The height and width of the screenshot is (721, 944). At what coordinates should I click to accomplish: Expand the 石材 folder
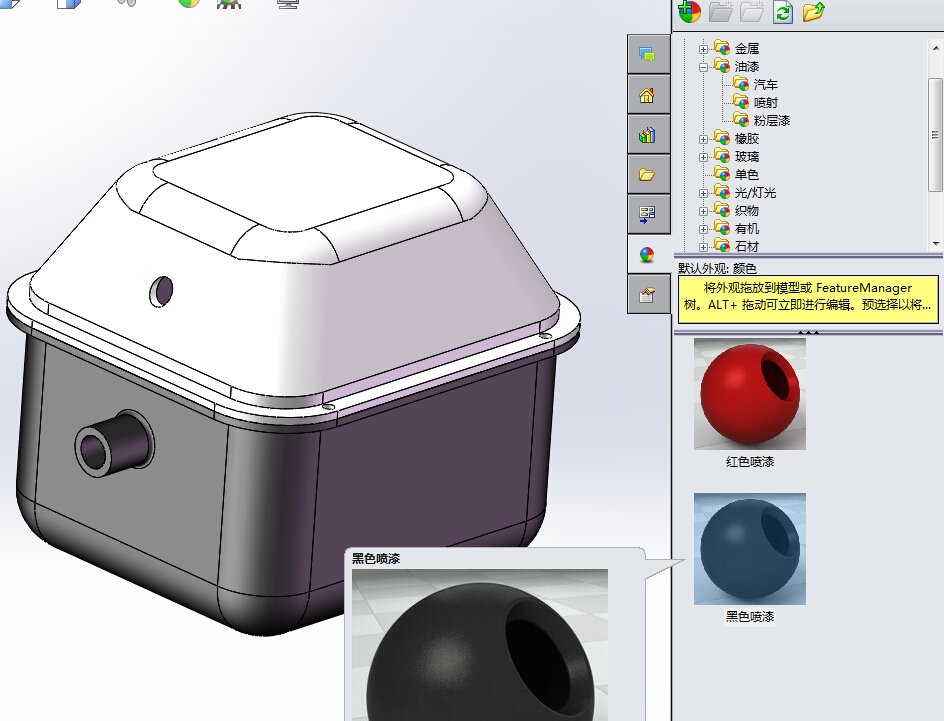703,247
